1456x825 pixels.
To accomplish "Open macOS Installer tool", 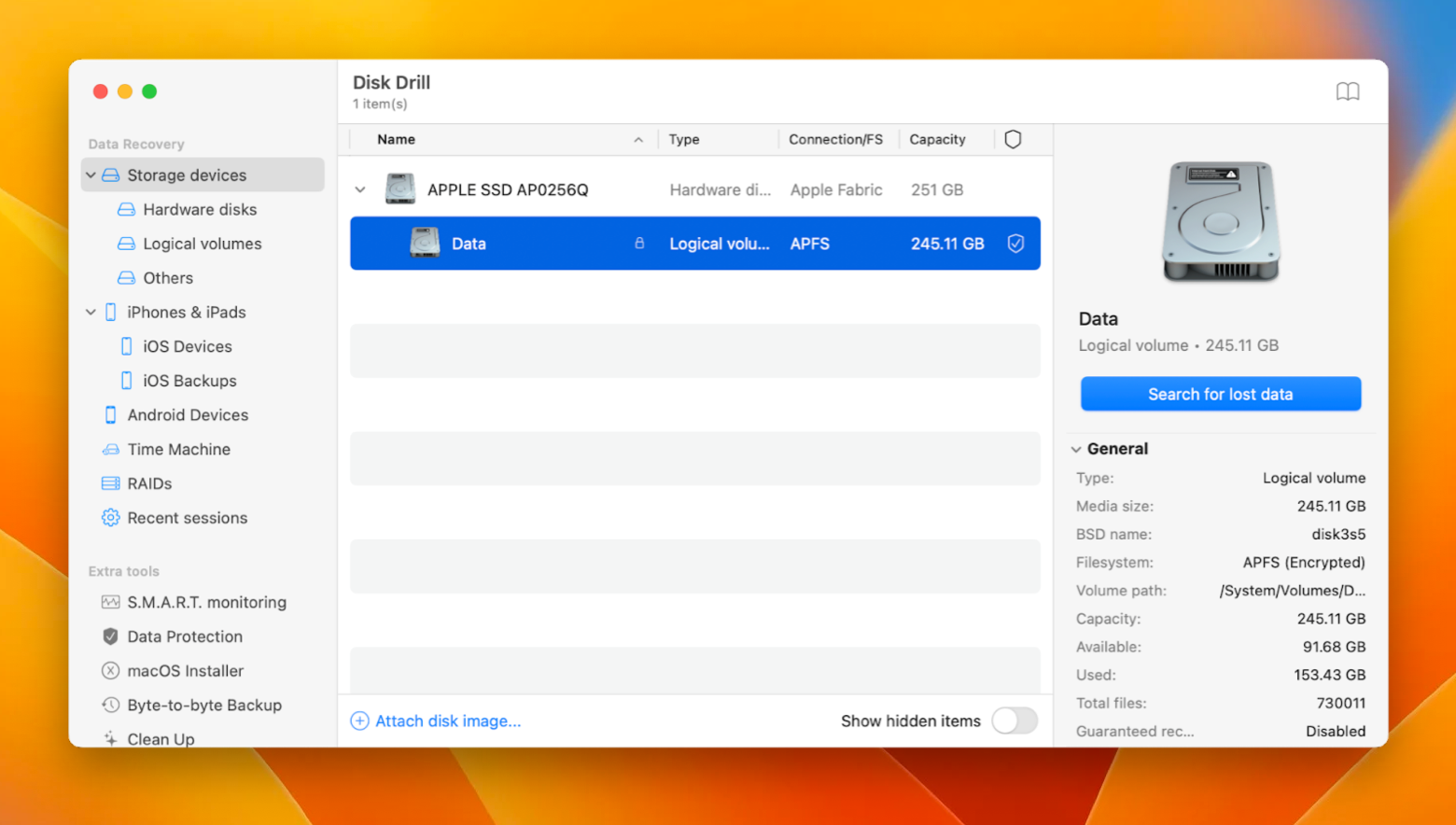I will [x=186, y=671].
